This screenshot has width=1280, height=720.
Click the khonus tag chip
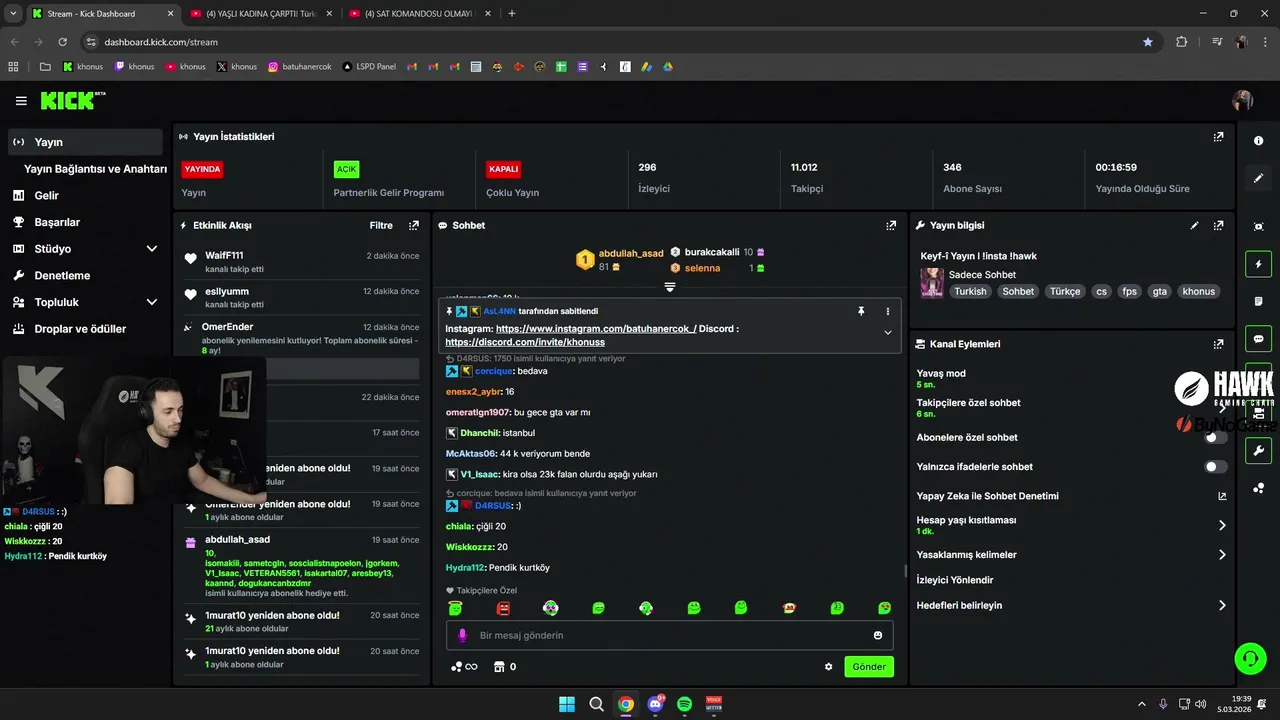pos(1198,292)
